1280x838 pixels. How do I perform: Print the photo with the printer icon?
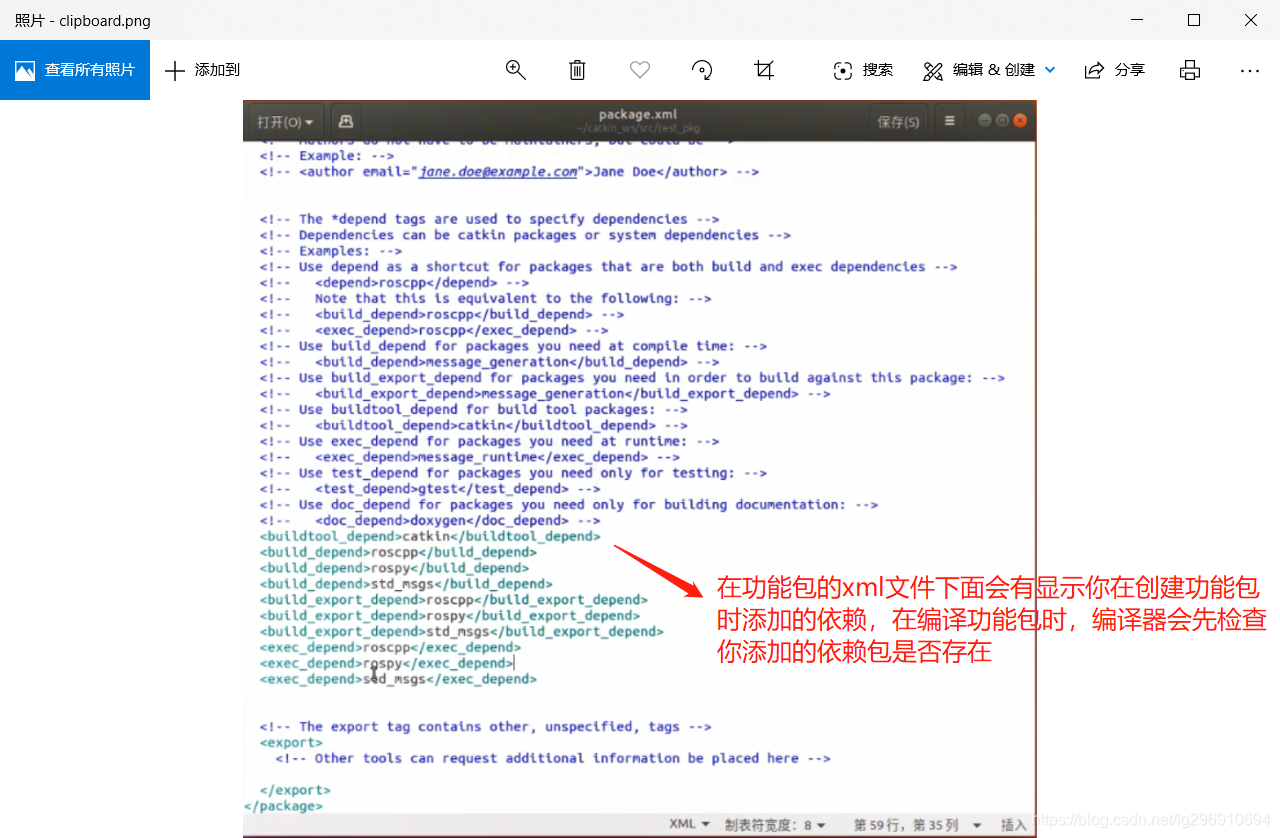point(1189,70)
